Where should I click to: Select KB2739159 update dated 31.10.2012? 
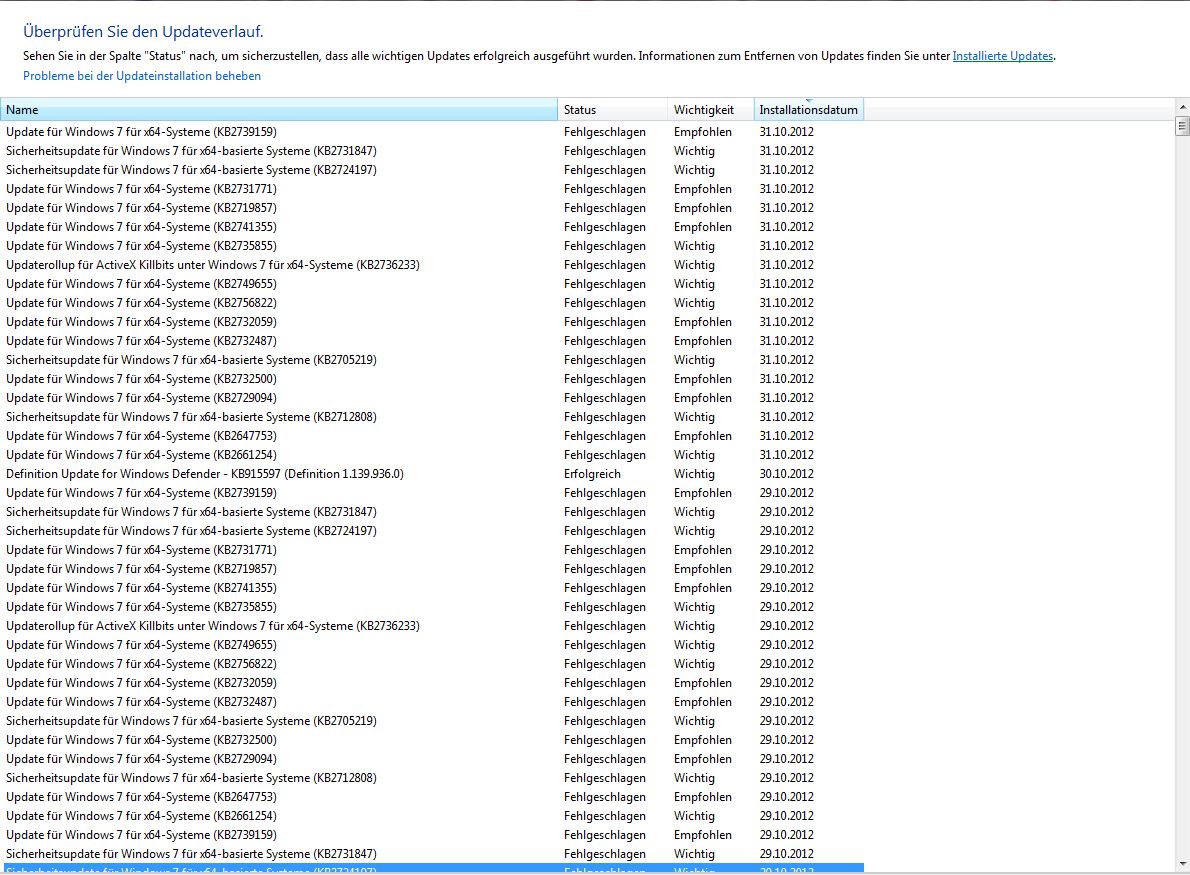pyautogui.click(x=432, y=132)
